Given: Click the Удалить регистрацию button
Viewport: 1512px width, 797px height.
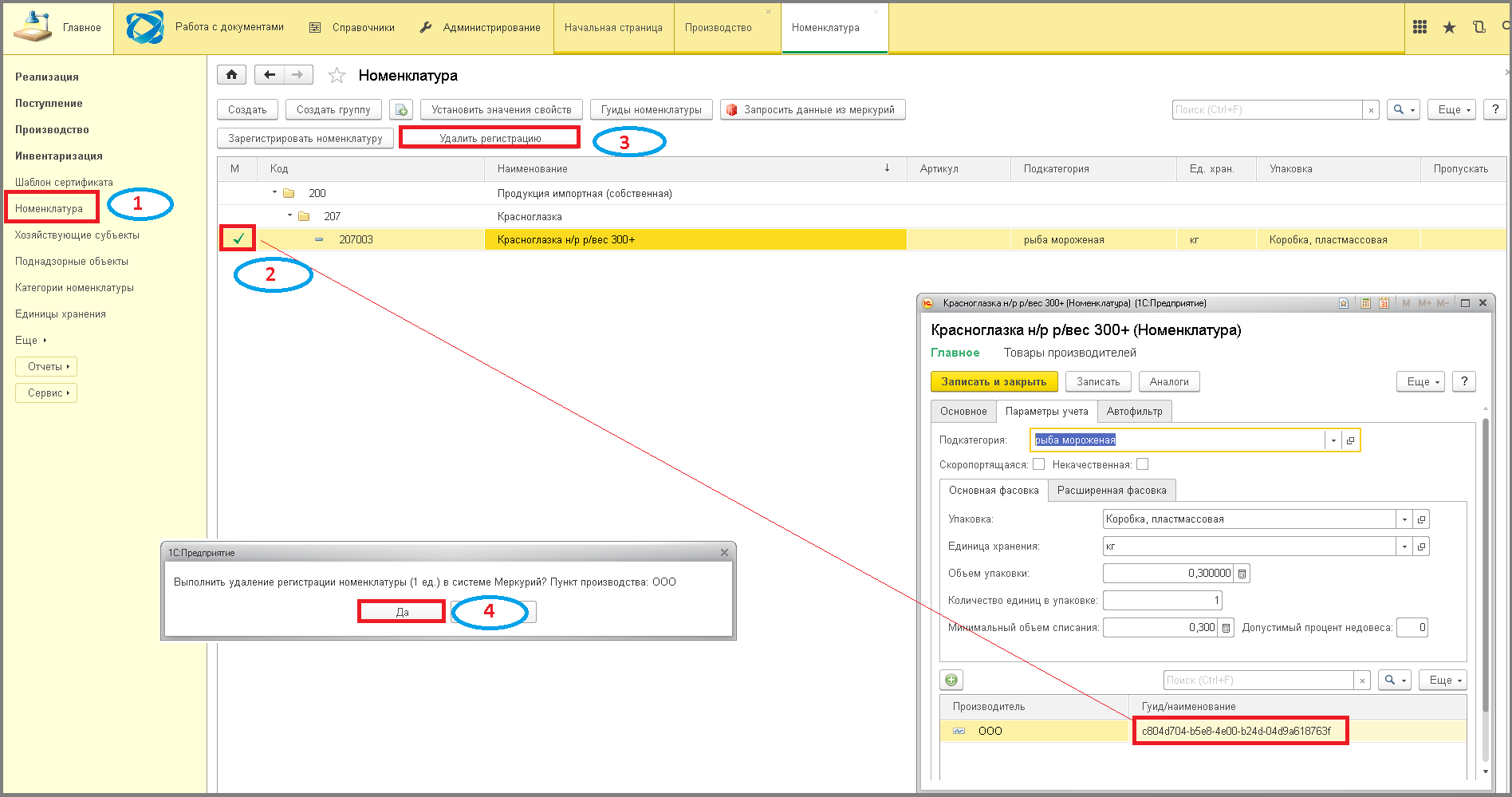Looking at the screenshot, I should click(490, 138).
